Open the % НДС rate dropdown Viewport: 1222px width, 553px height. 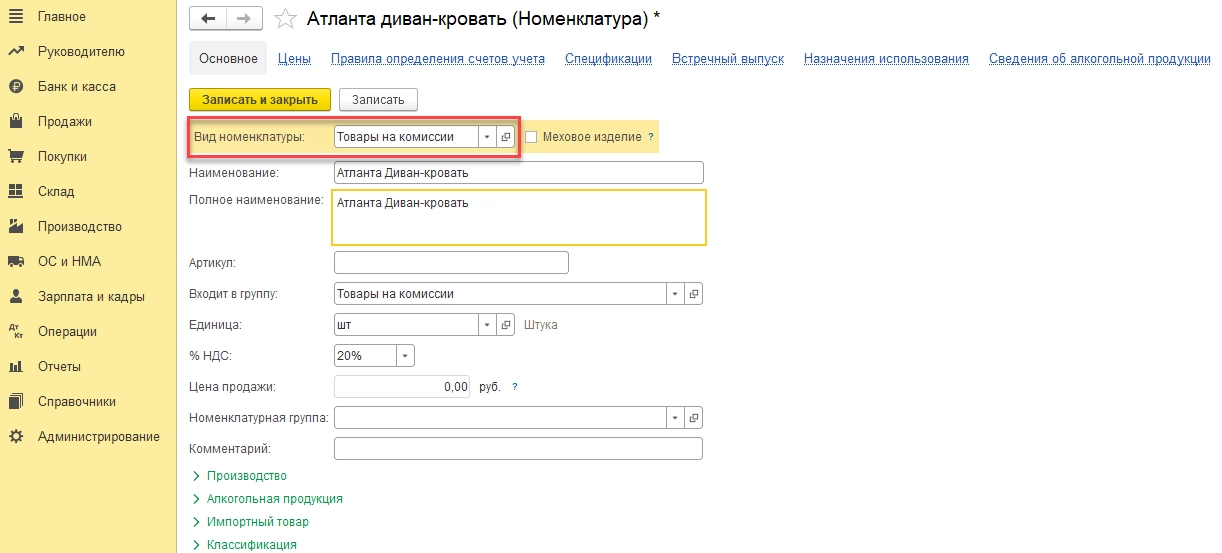(404, 356)
